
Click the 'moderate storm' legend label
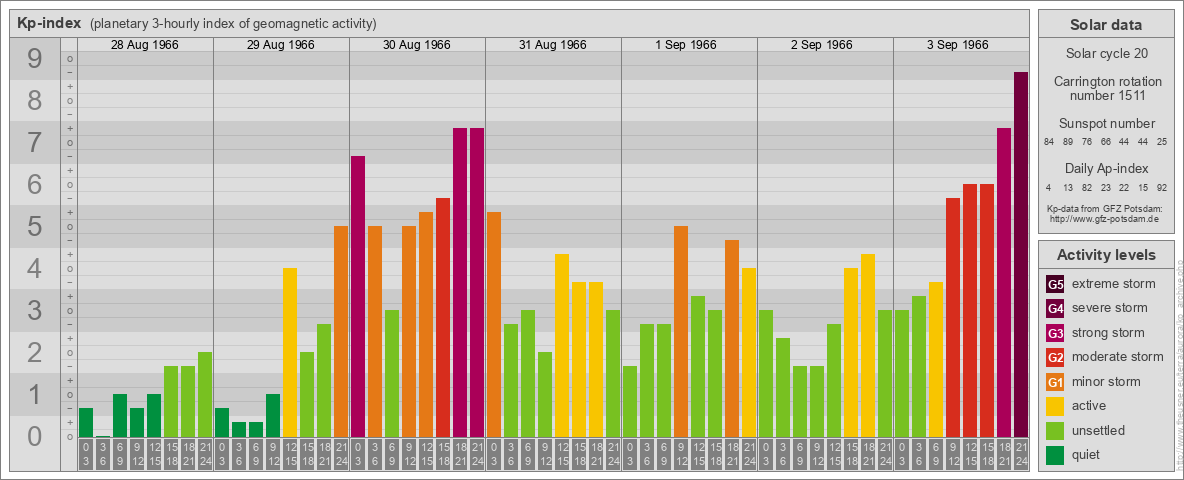tap(1118, 357)
